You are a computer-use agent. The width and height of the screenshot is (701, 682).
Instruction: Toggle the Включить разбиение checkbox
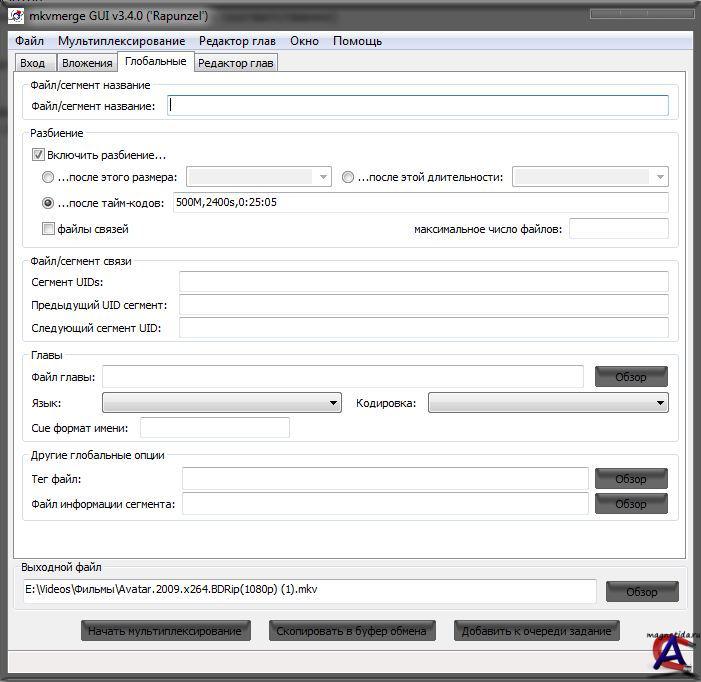(x=38, y=155)
